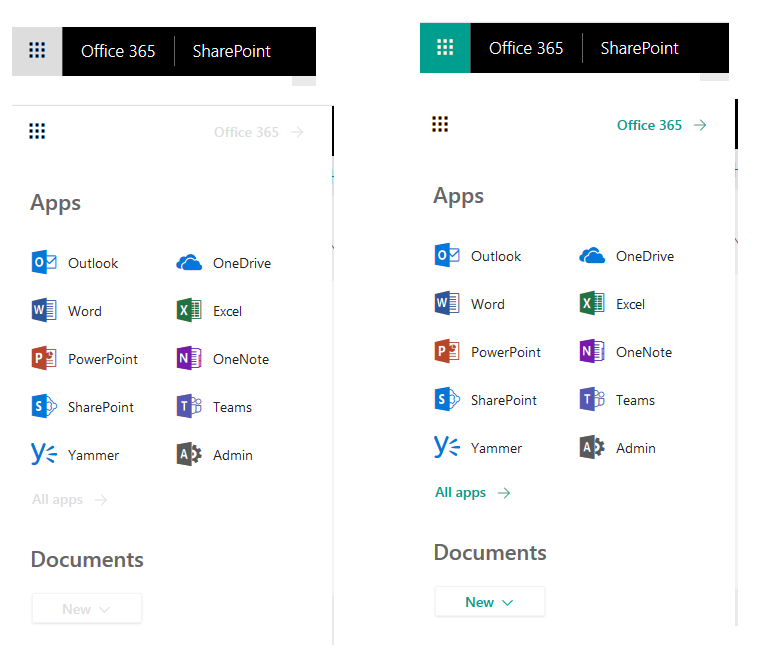Click arrow beside faded Office 365 link
763x647 pixels.
point(297,132)
